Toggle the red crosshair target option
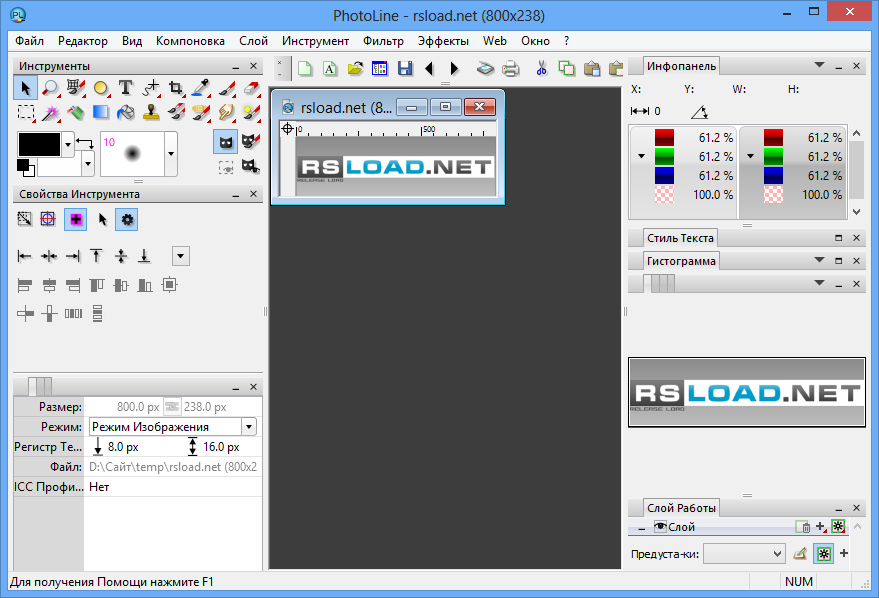The height and width of the screenshot is (598, 879). [x=48, y=219]
